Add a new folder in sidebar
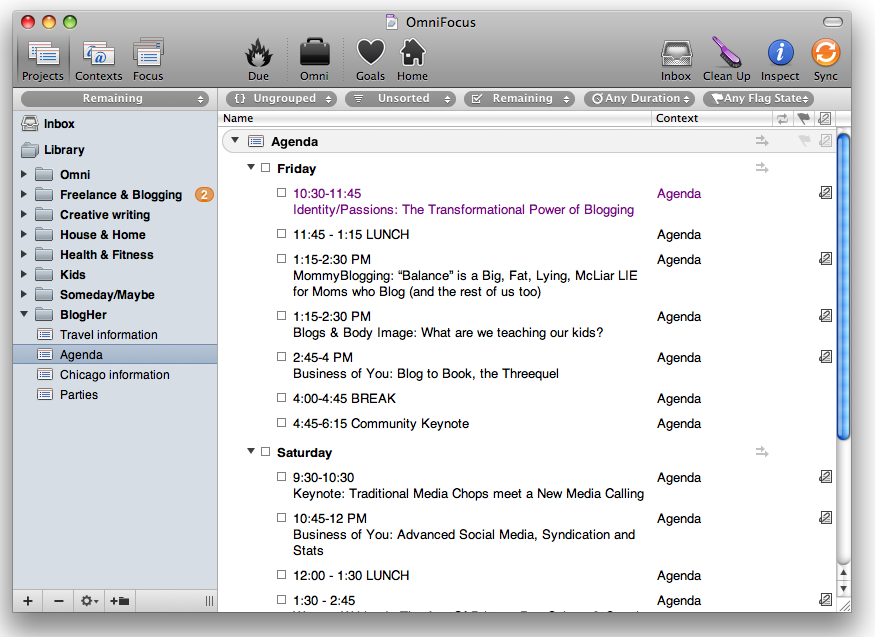 click(x=119, y=601)
